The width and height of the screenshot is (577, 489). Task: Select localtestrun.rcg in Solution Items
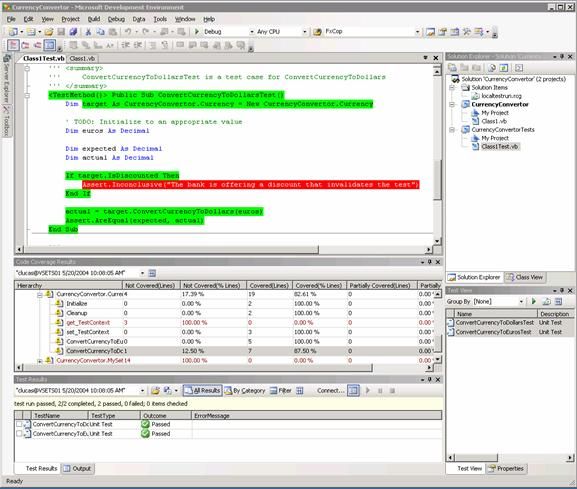pos(502,96)
